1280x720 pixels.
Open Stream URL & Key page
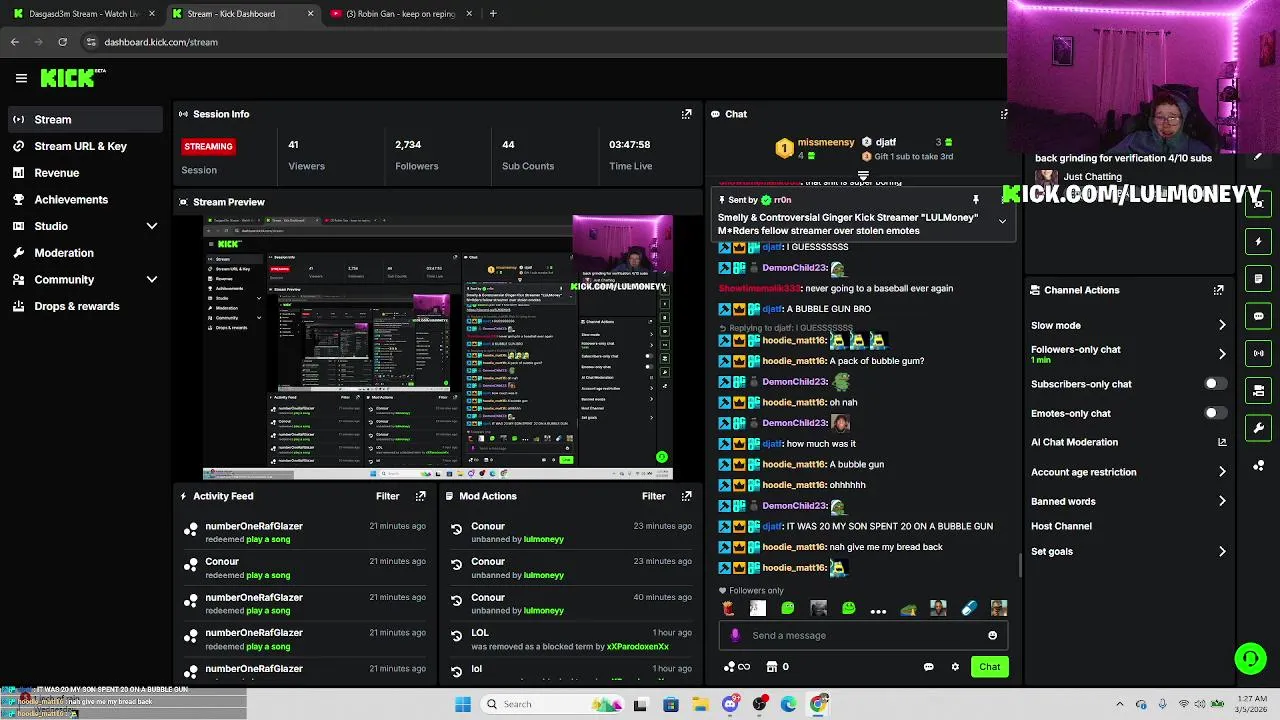coord(85,146)
